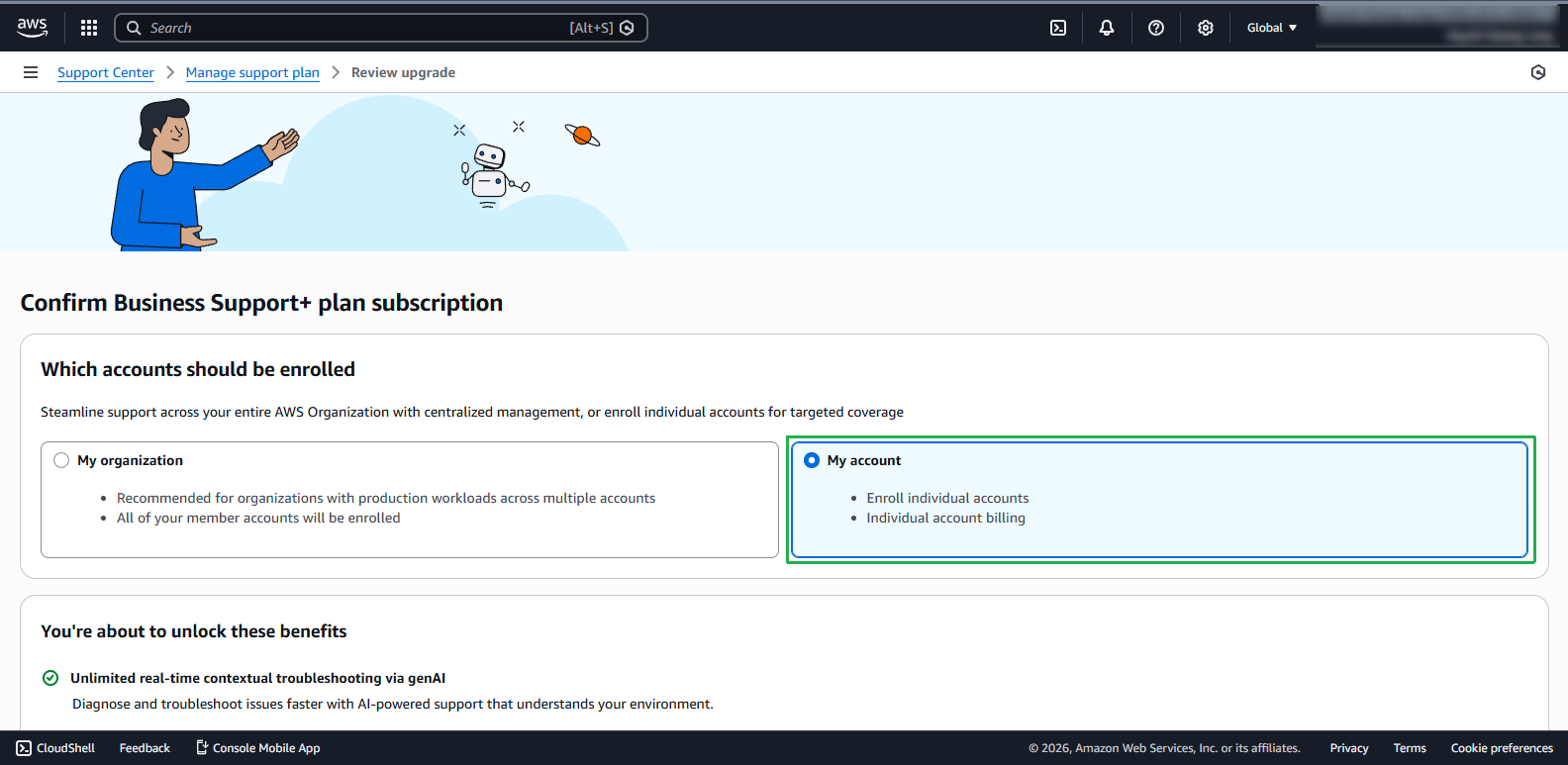The height and width of the screenshot is (765, 1568).
Task: Select the My organization radio button
Action: point(61,460)
